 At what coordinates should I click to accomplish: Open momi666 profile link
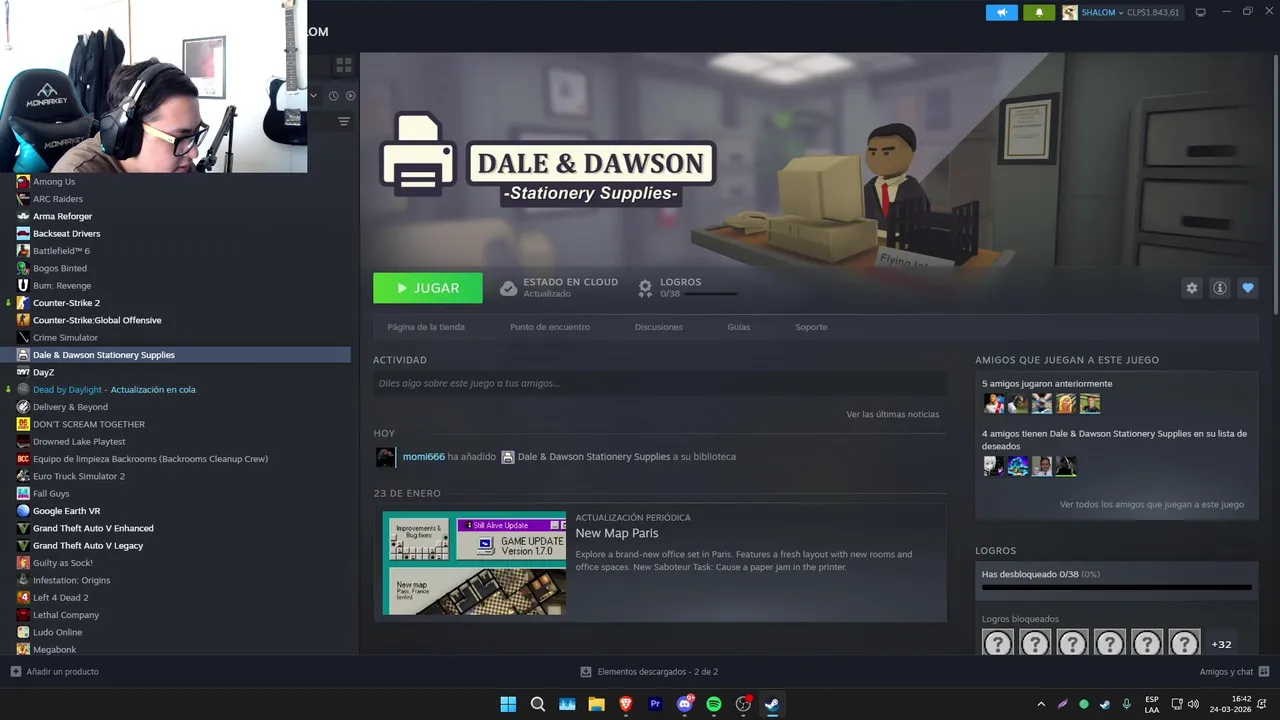[x=424, y=457]
